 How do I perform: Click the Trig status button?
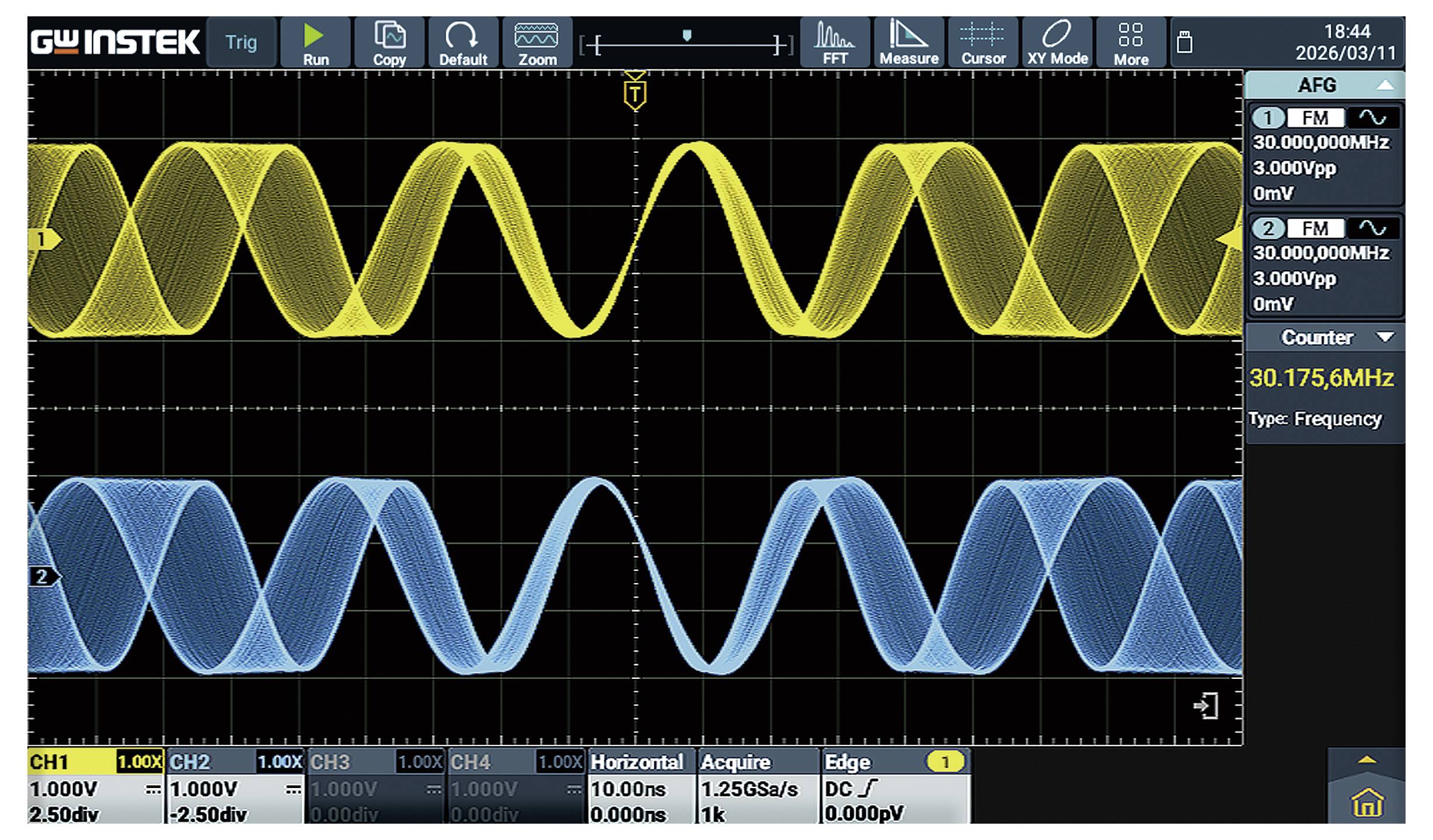coord(241,42)
